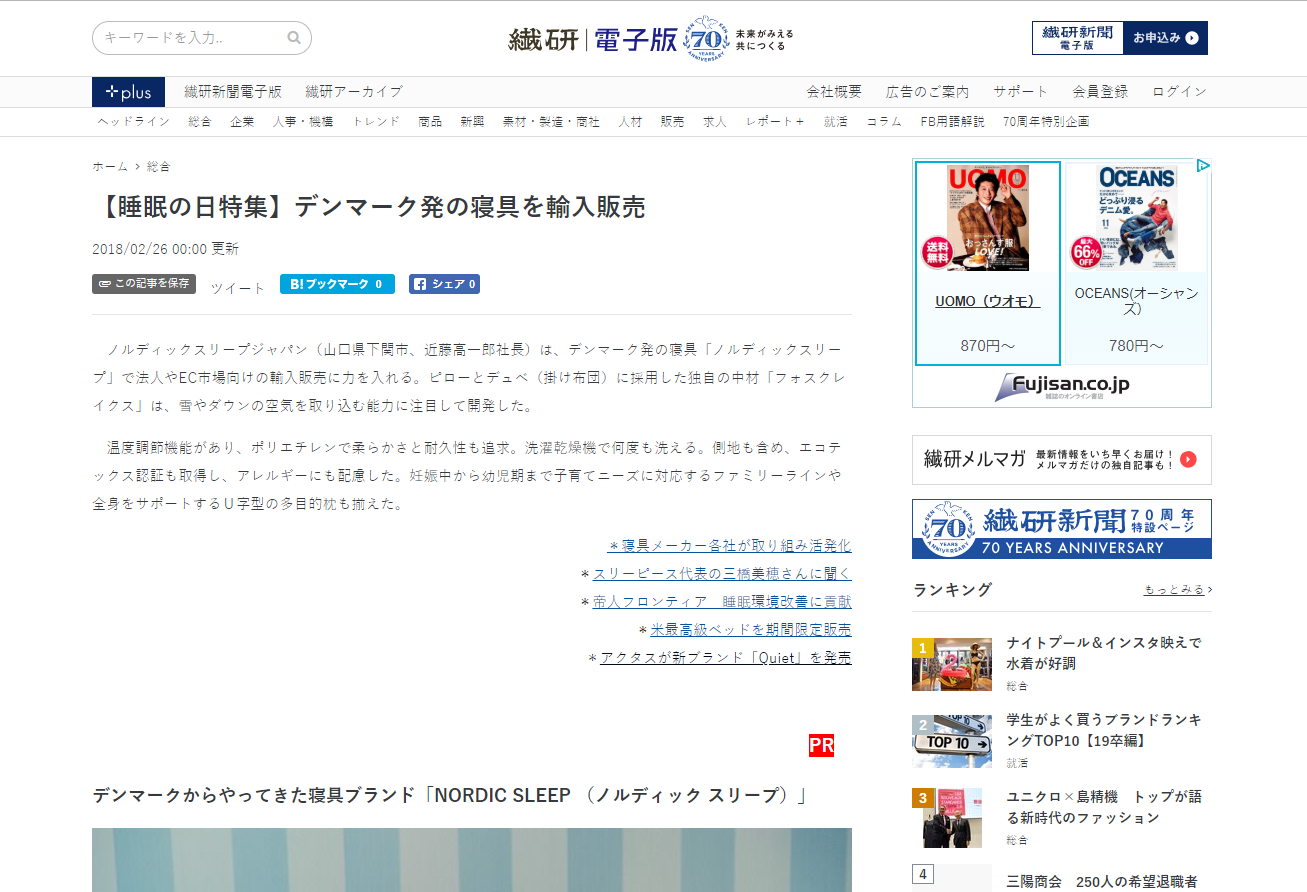The height and width of the screenshot is (892, 1307).
Task: Open the UOMO（ウオモ） ad link
Action: coord(988,301)
